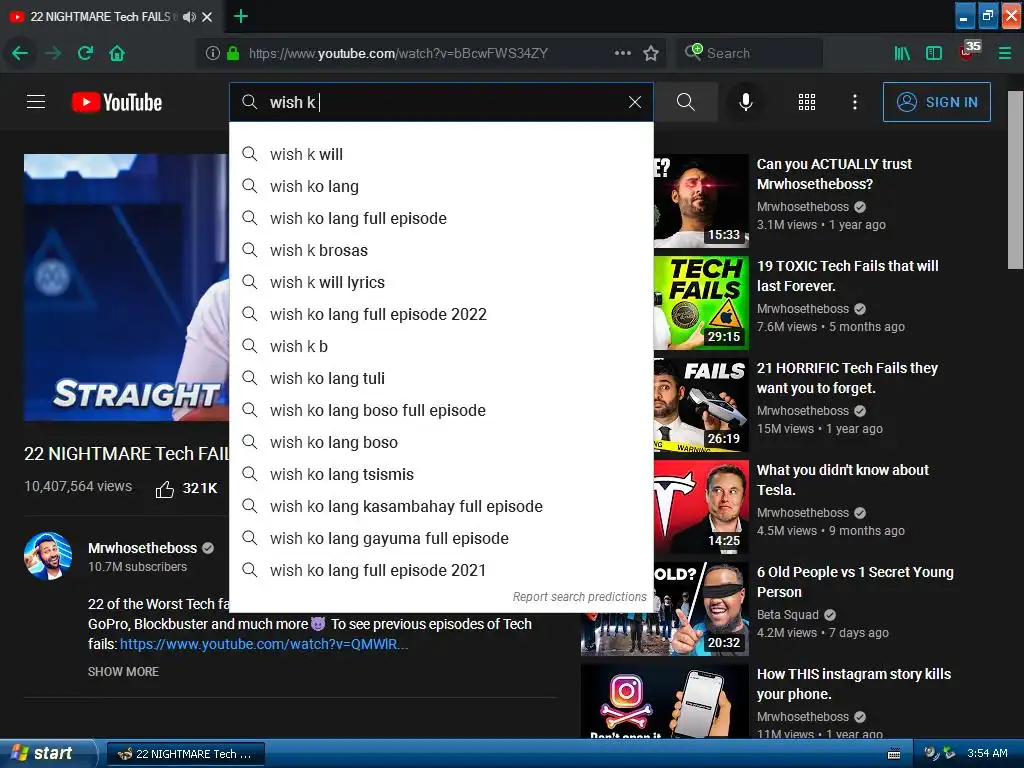
Task: Select 22 NIGHTMARE Tech taskbar button
Action: (x=185, y=754)
